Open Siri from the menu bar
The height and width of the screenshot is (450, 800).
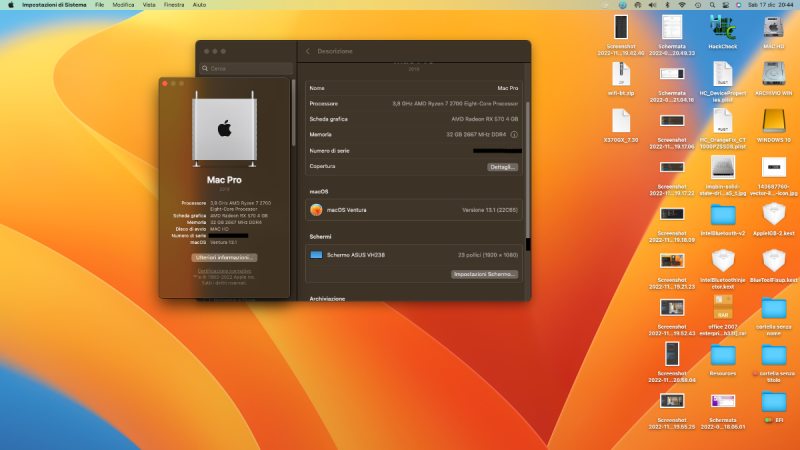click(x=738, y=5)
